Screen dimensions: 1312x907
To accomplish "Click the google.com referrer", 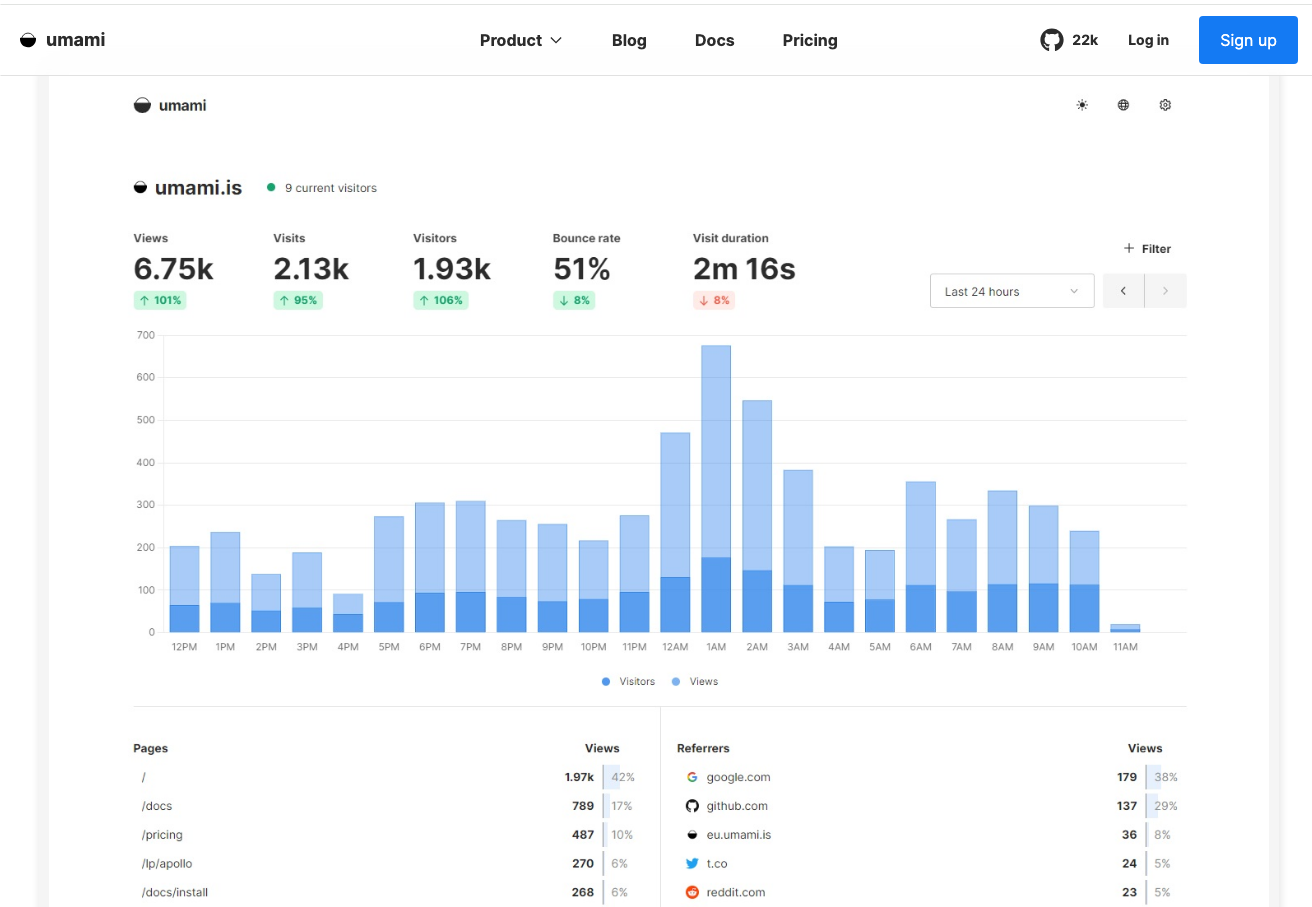I will coord(738,777).
